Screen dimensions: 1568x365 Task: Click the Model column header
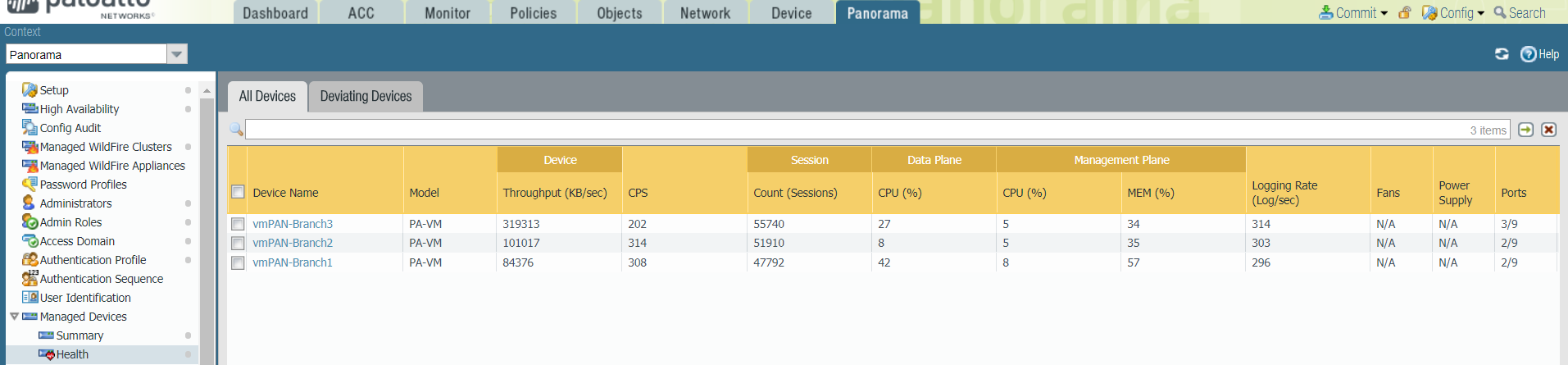coord(450,193)
